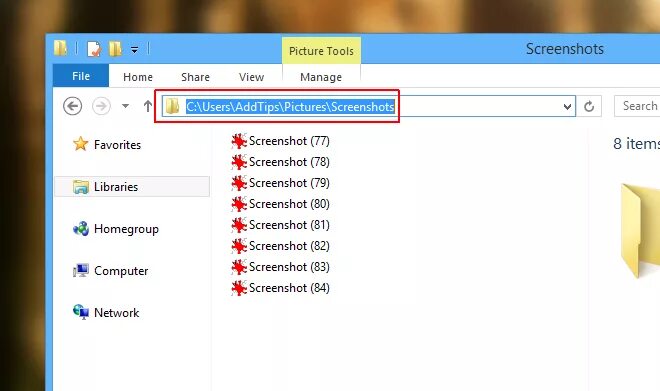Image resolution: width=660 pixels, height=391 pixels.
Task: Switch to the View ribbon tab
Action: click(251, 77)
